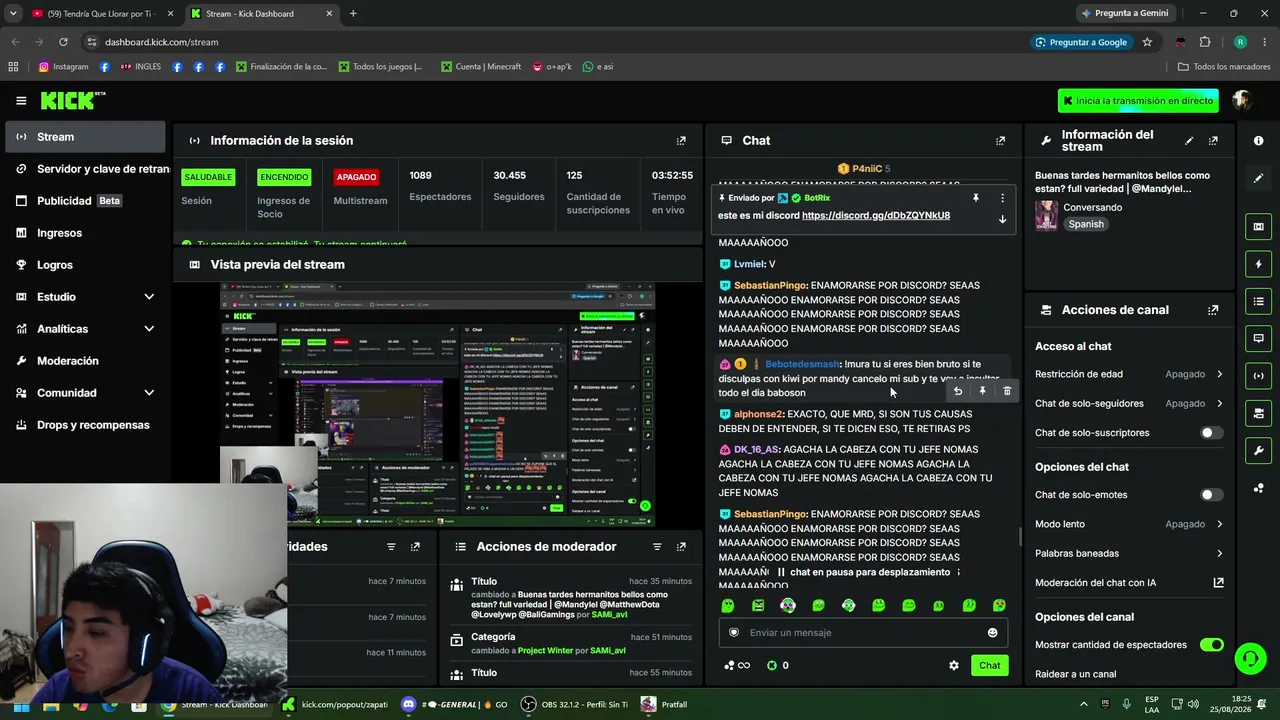Disable Mostrar cantidad de espectadores switch

[1211, 645]
